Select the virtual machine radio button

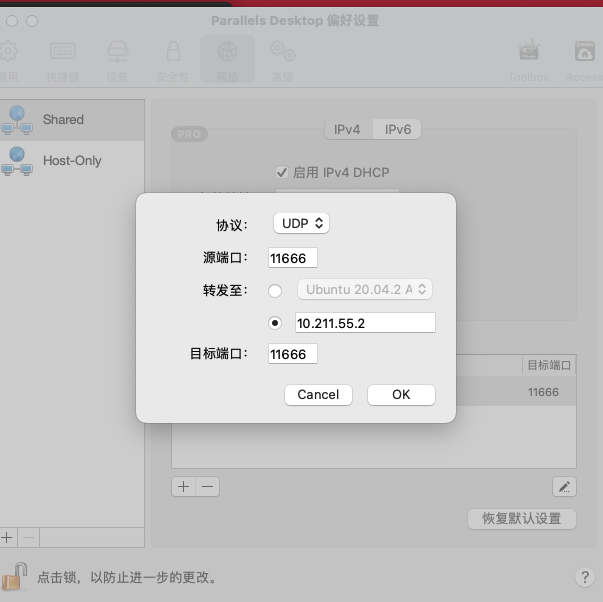[275, 290]
